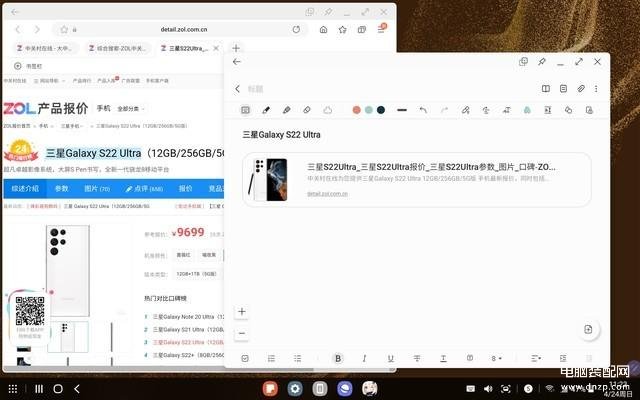640x400 pixels.
Task: Redo the action in Notes toolbar
Action: point(444,110)
